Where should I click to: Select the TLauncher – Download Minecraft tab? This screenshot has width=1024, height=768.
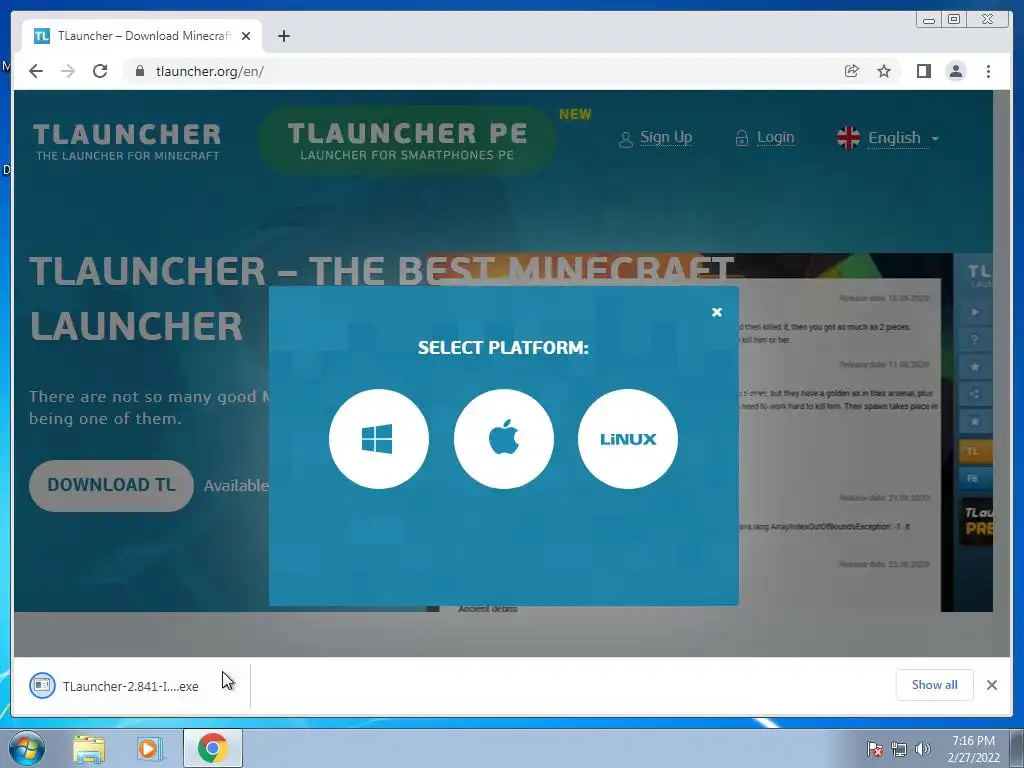click(142, 36)
